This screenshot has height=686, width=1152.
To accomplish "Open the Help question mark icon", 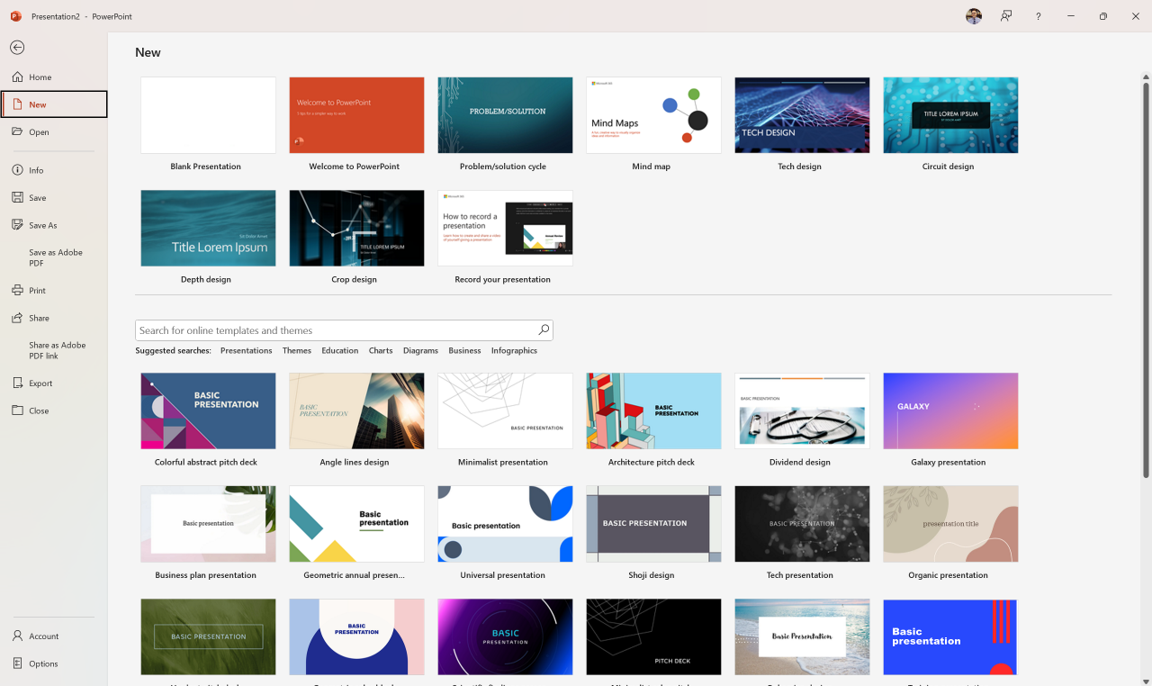I will [x=1038, y=16].
